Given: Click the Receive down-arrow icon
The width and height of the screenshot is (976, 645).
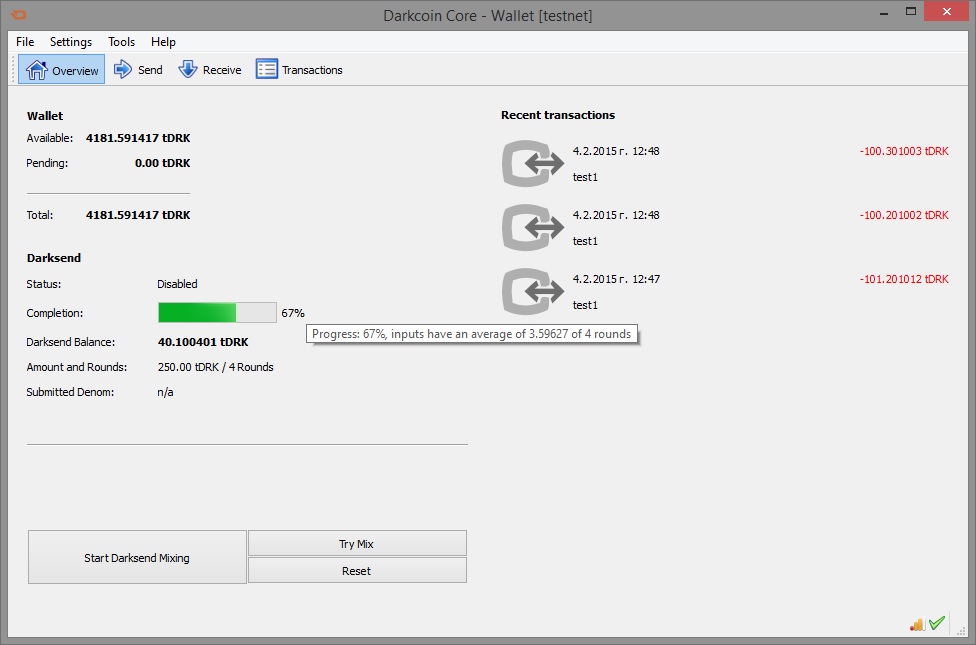Looking at the screenshot, I should [x=187, y=69].
